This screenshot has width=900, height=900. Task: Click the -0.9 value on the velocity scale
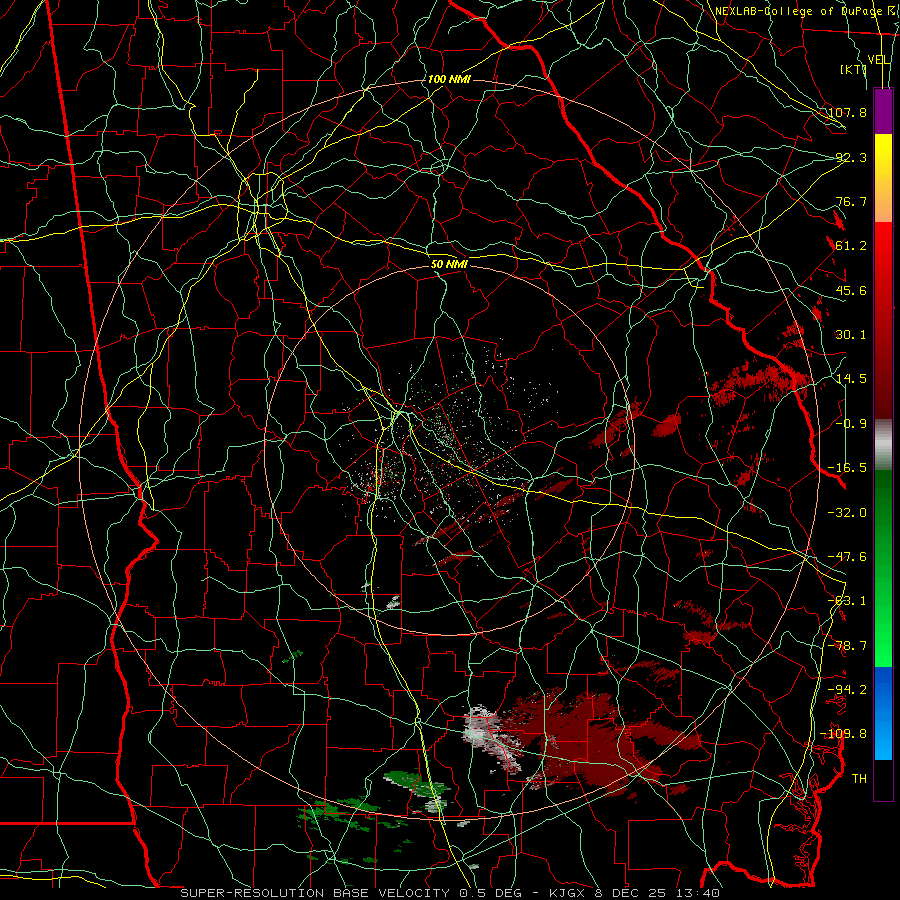click(851, 424)
